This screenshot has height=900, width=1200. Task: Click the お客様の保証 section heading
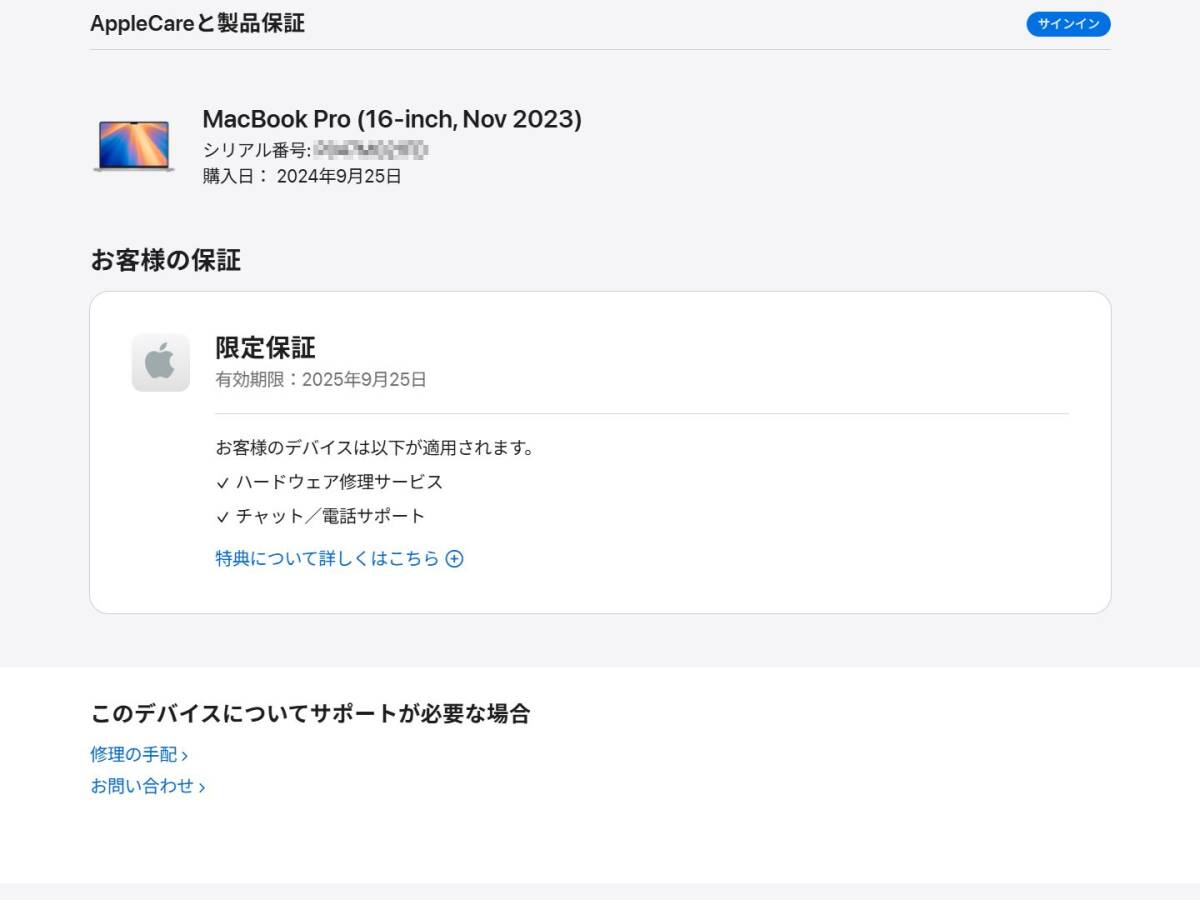pos(166,261)
